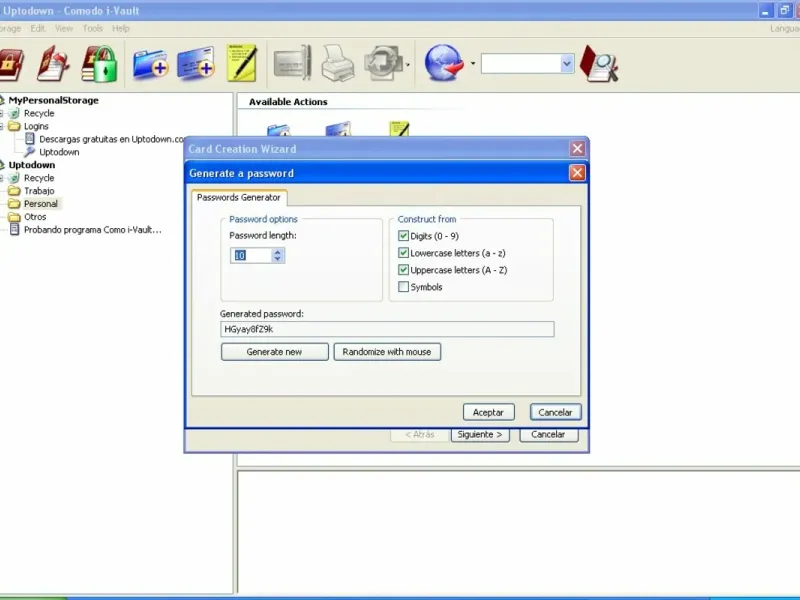800x600 pixels.
Task: Click the note icon under Available Actions
Action: 399,129
